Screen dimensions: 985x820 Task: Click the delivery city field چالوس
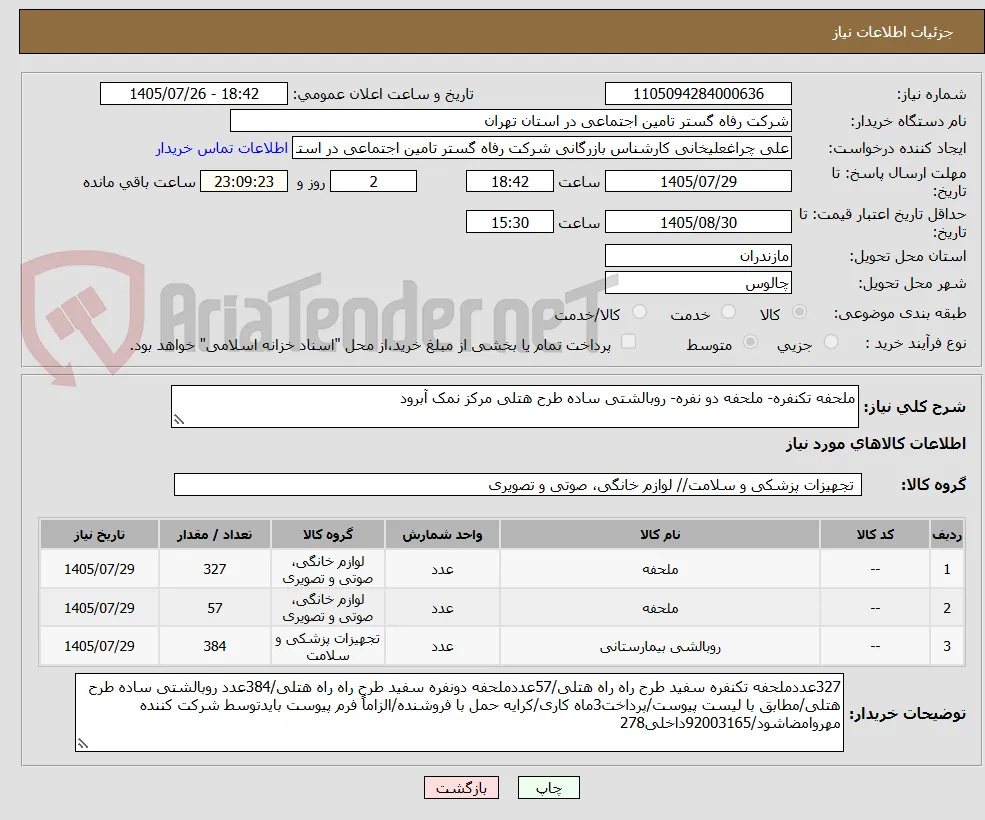click(x=698, y=283)
